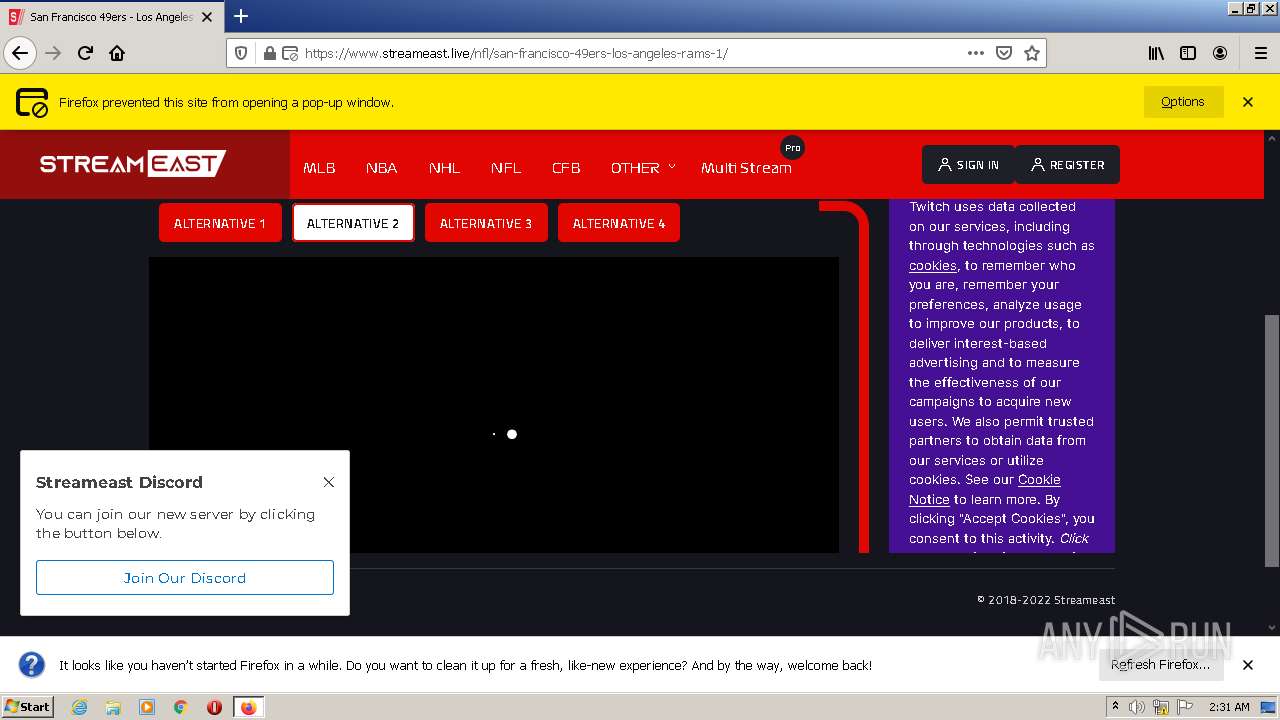Open Firefox account icon

point(1220,53)
